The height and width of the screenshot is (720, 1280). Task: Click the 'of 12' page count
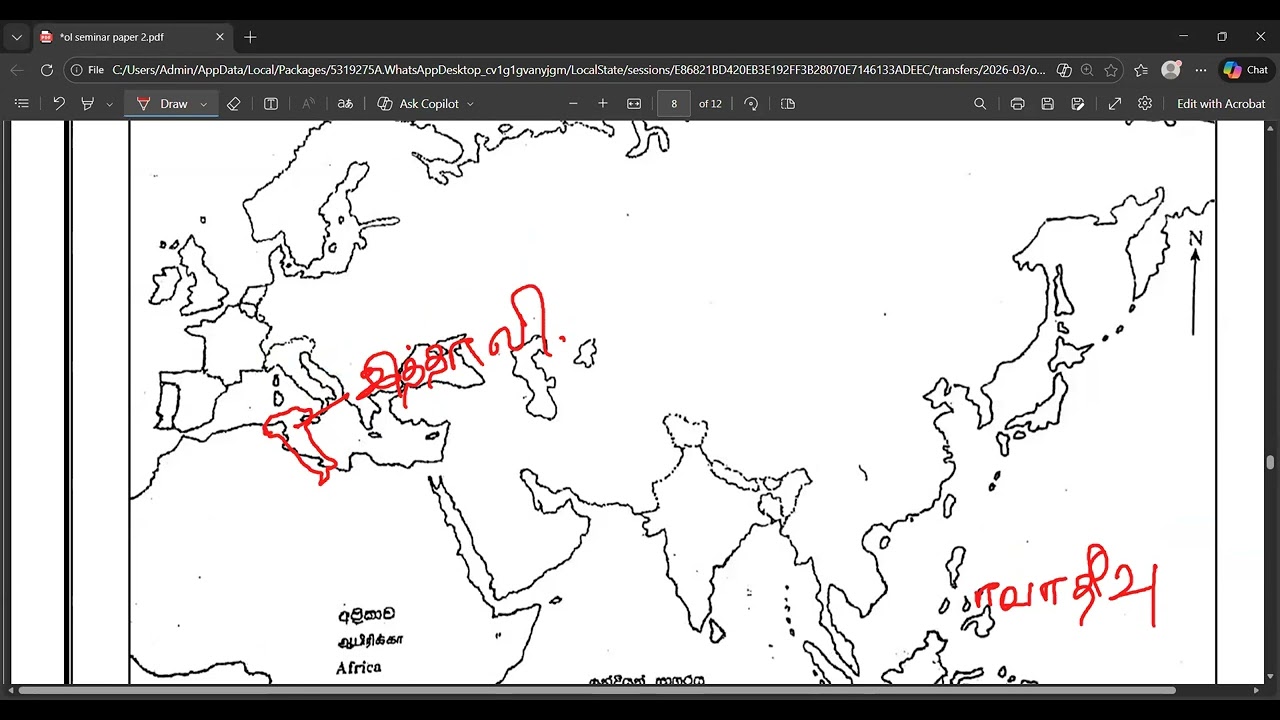point(710,104)
